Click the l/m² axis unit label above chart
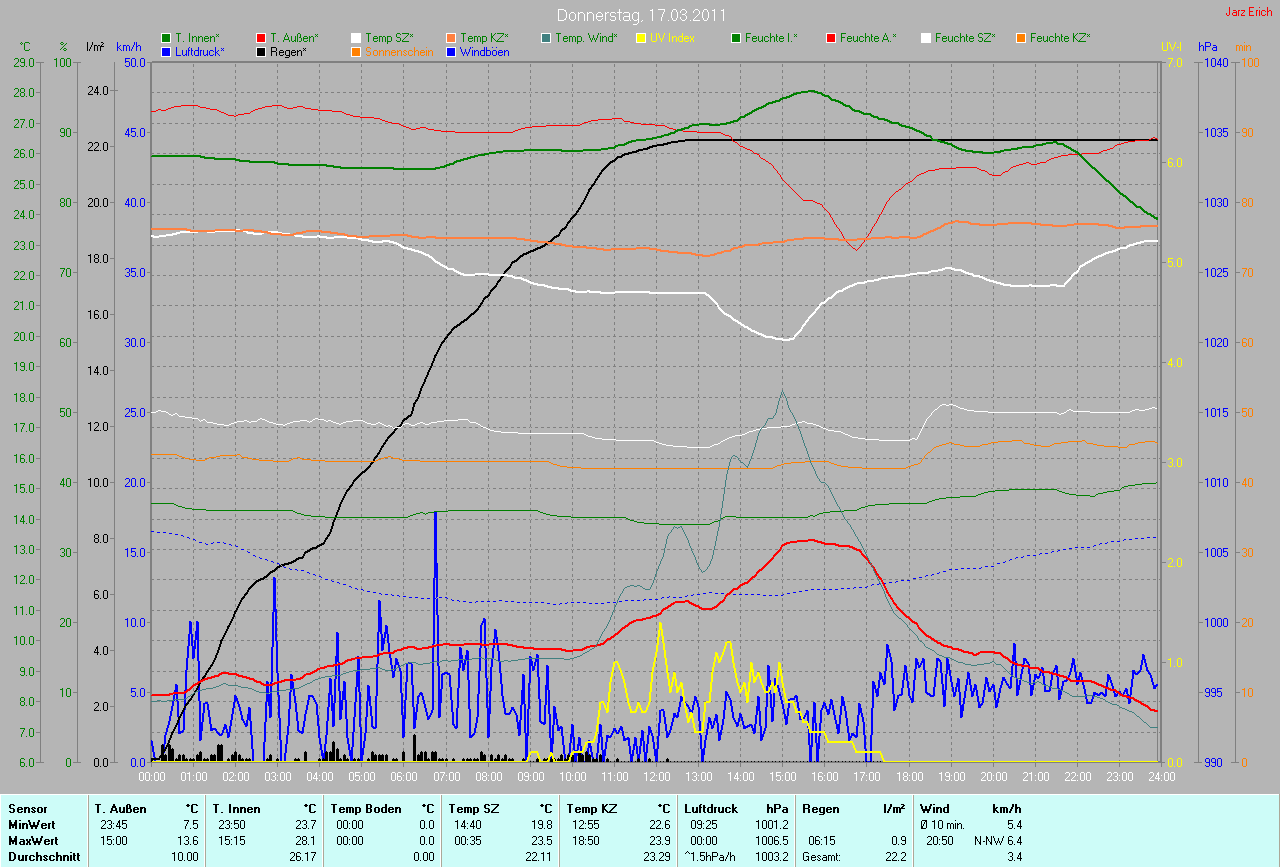Viewport: 1280px width, 867px height. (x=96, y=47)
